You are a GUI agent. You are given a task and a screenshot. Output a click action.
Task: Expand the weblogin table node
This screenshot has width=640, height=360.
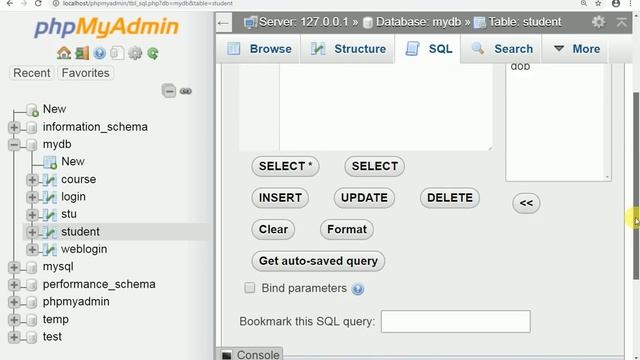click(32, 249)
